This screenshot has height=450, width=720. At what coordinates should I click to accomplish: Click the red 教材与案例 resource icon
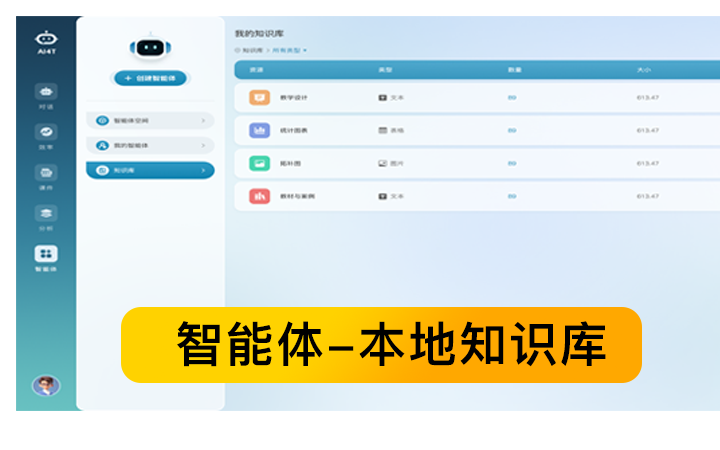point(259,196)
